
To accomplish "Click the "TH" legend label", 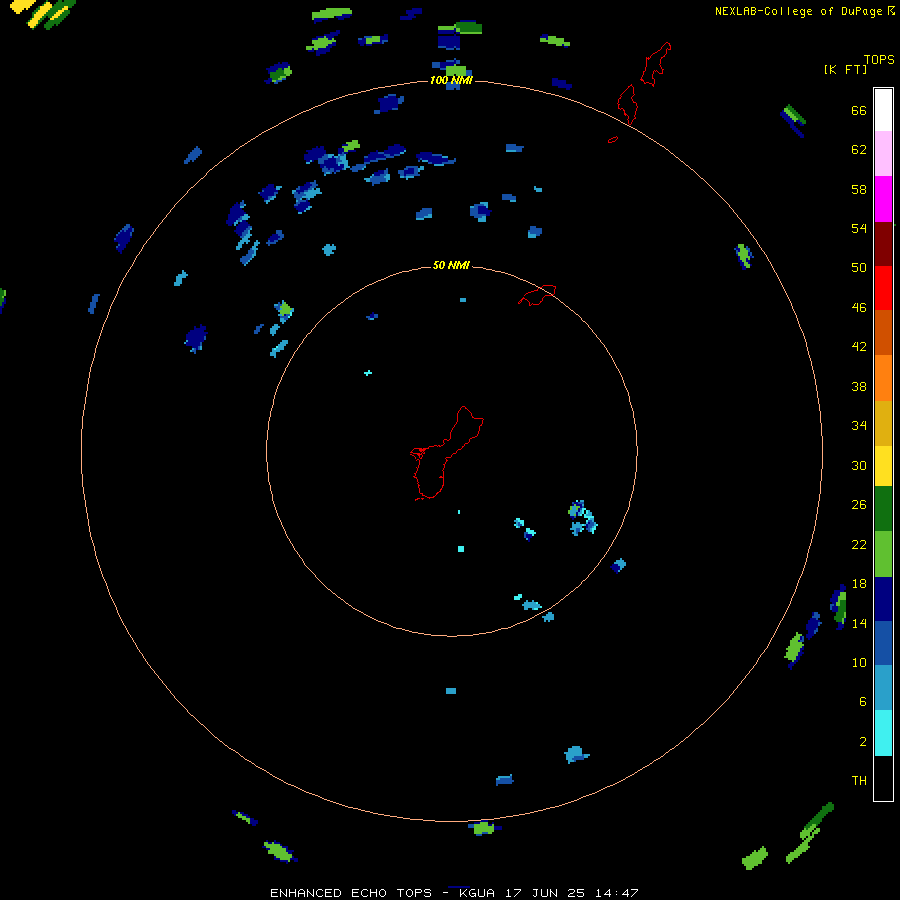I will [x=859, y=781].
